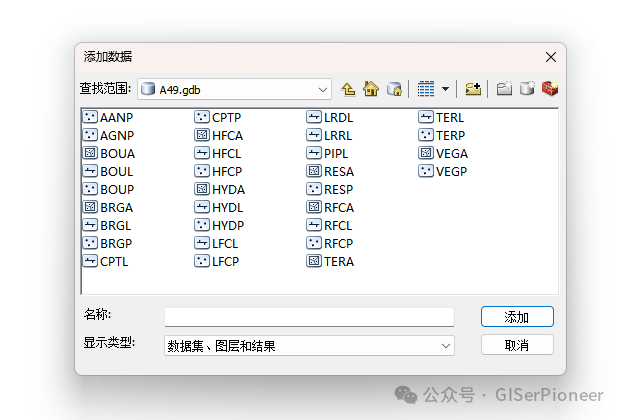
Task: Select PIPL line feature class
Action: click(x=328, y=153)
